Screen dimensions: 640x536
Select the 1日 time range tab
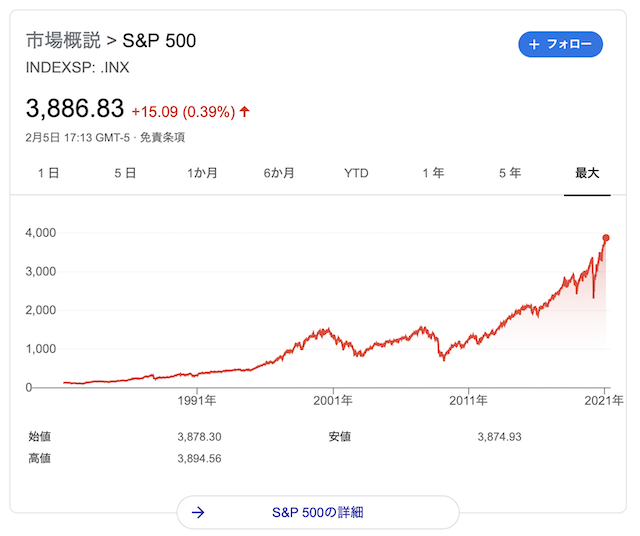tap(48, 173)
